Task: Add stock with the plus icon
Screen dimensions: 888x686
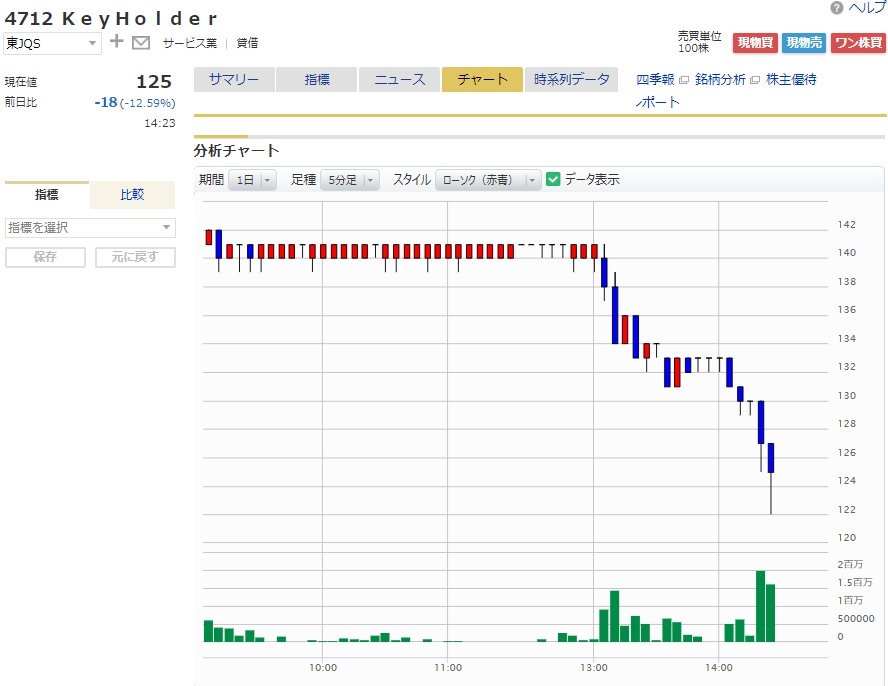Action: click(116, 41)
